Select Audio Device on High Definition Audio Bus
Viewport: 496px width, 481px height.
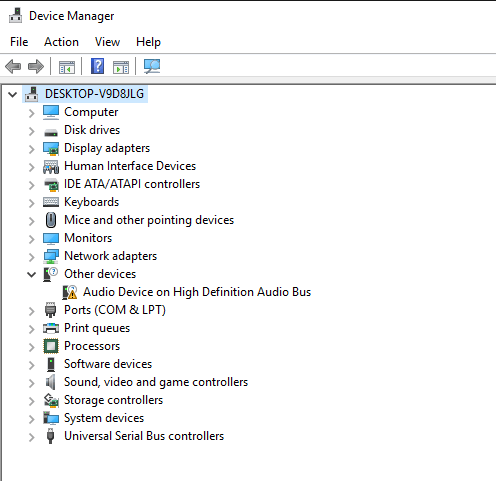197,292
